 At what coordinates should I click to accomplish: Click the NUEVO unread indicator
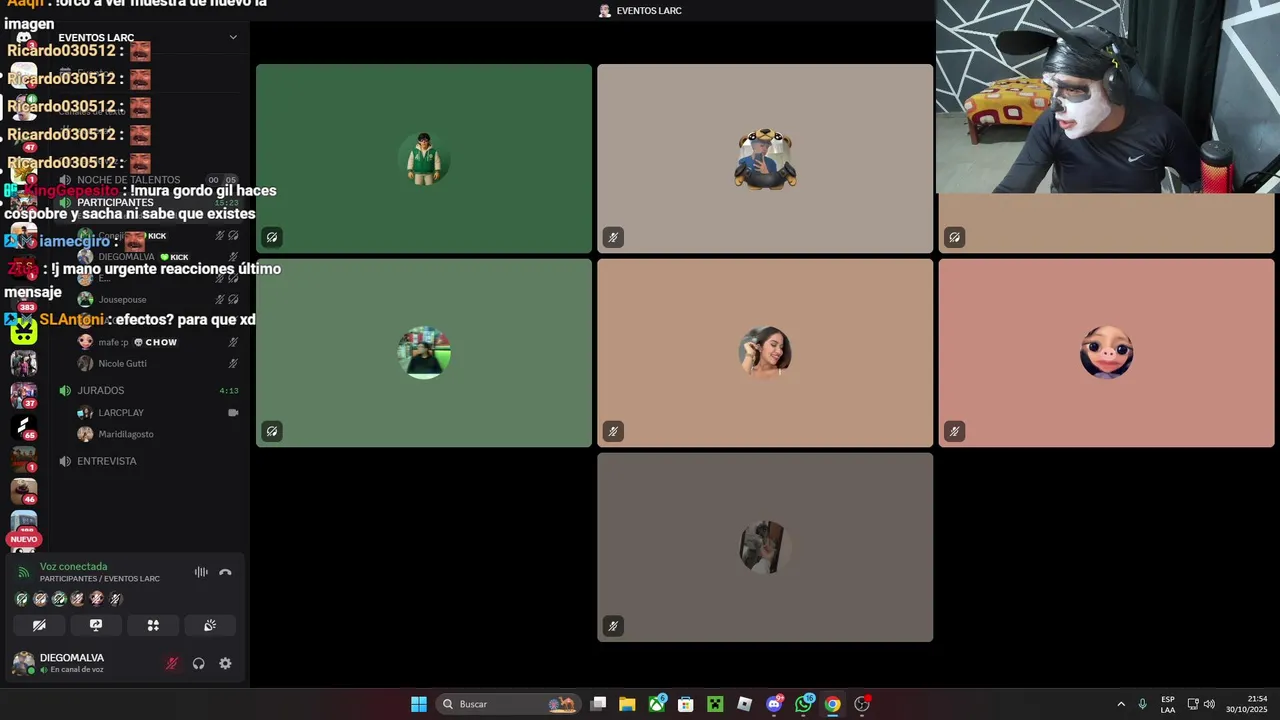coord(23,539)
